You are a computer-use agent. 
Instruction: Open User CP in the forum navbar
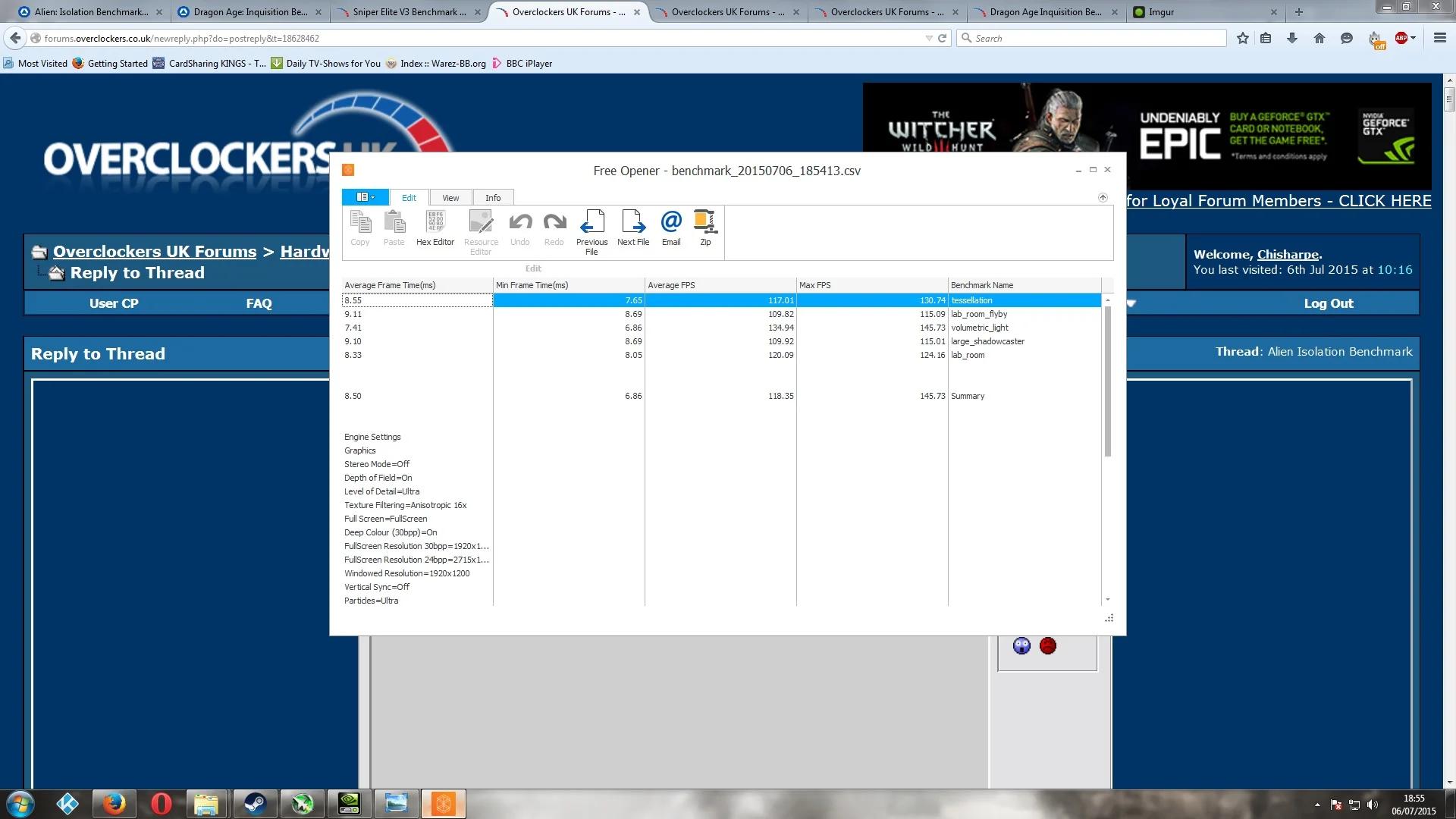pyautogui.click(x=114, y=303)
